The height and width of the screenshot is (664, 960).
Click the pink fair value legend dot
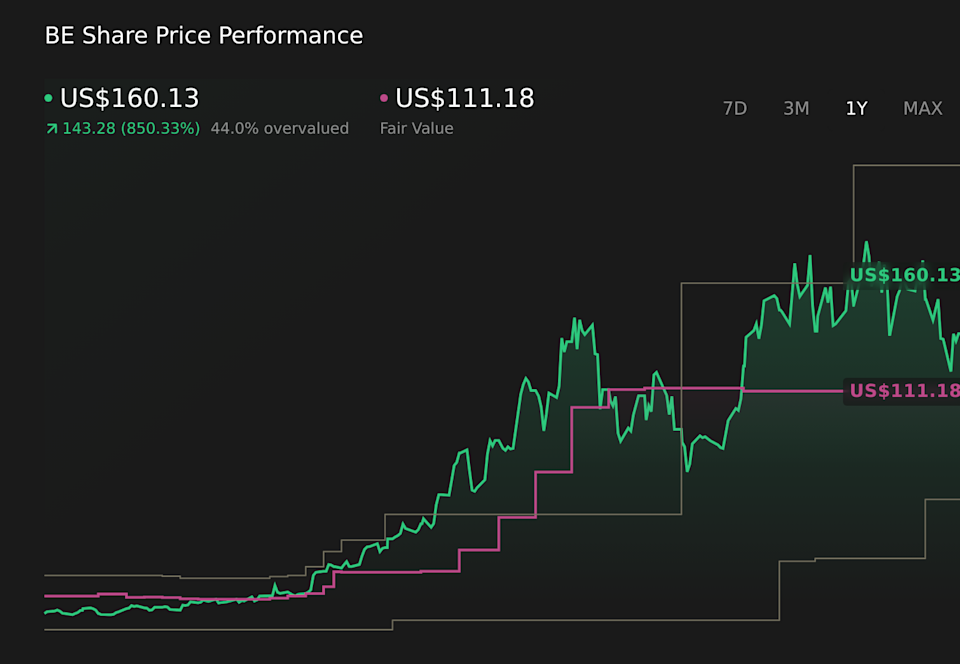point(384,99)
